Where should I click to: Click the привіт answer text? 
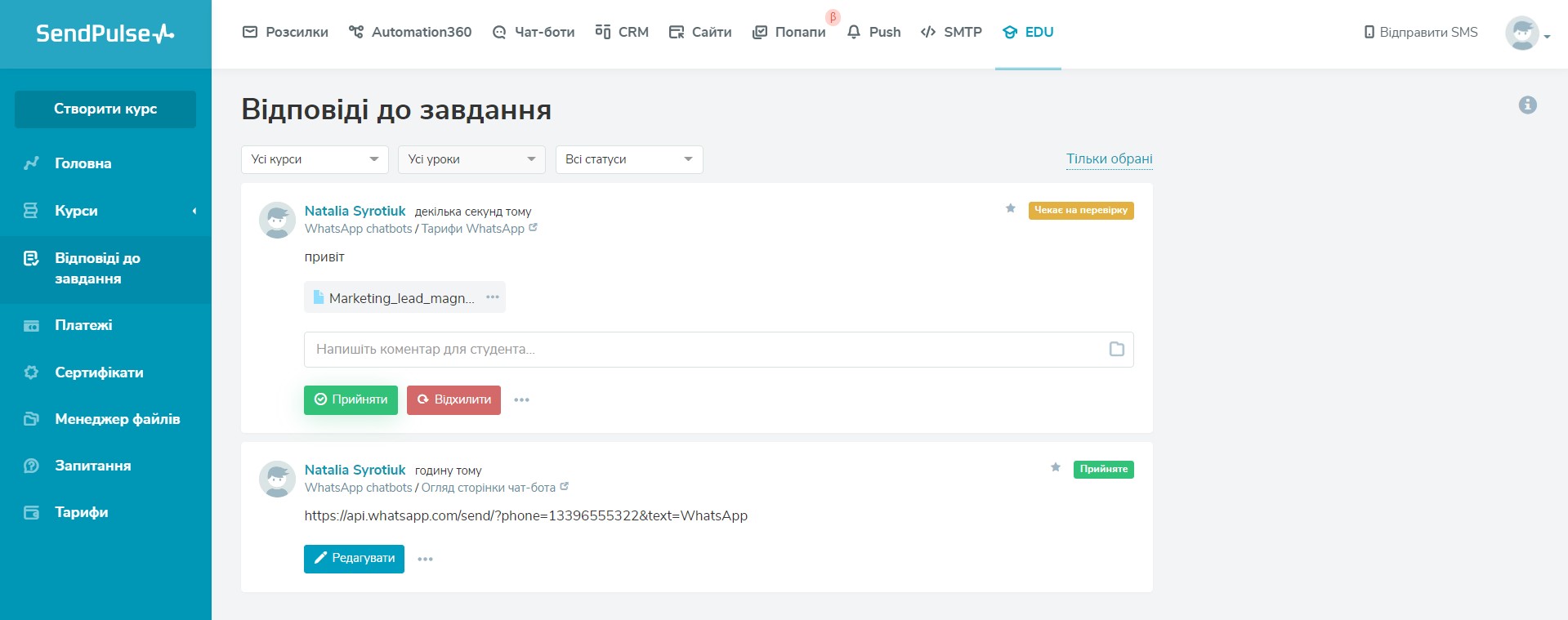[x=324, y=256]
